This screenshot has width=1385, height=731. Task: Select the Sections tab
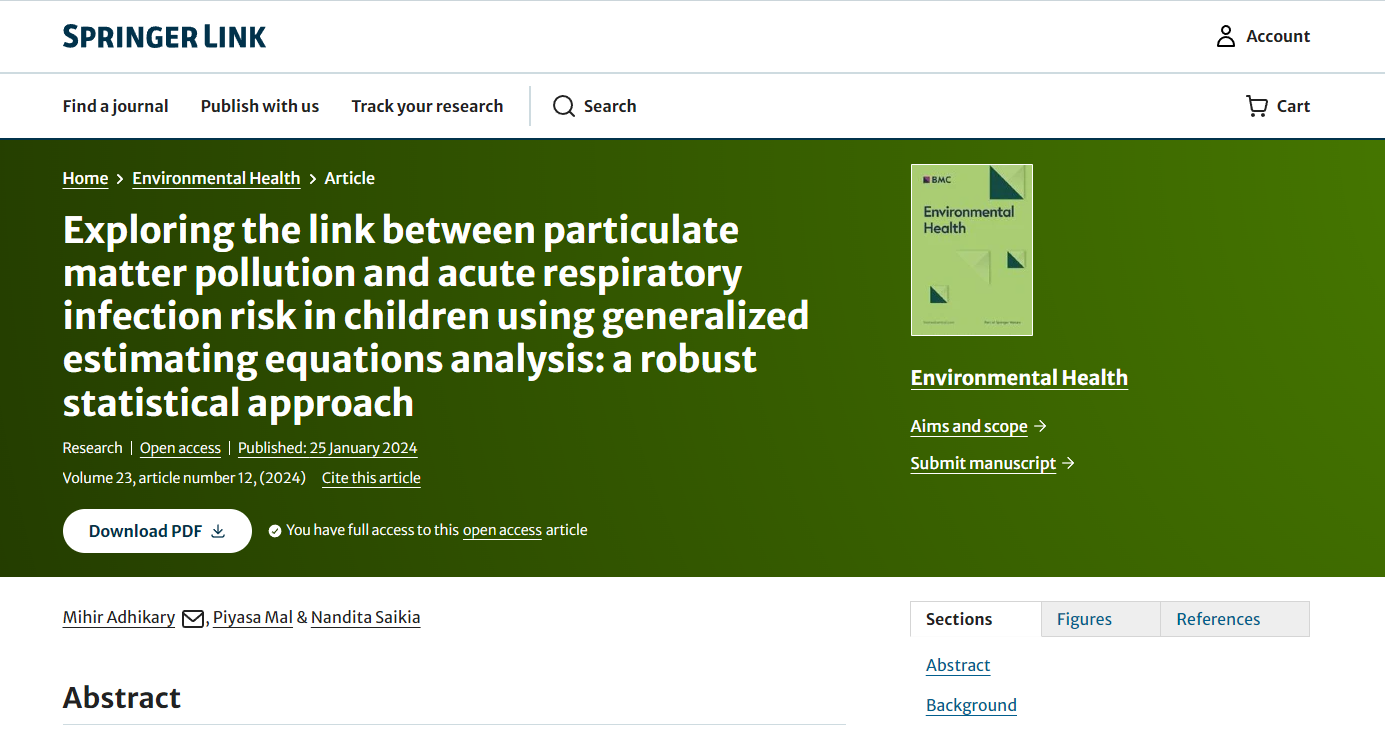959,619
